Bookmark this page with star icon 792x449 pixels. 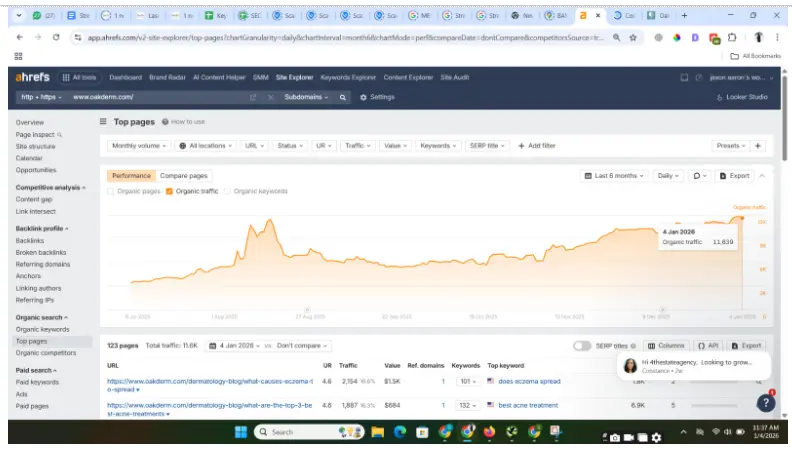pyautogui.click(x=633, y=37)
